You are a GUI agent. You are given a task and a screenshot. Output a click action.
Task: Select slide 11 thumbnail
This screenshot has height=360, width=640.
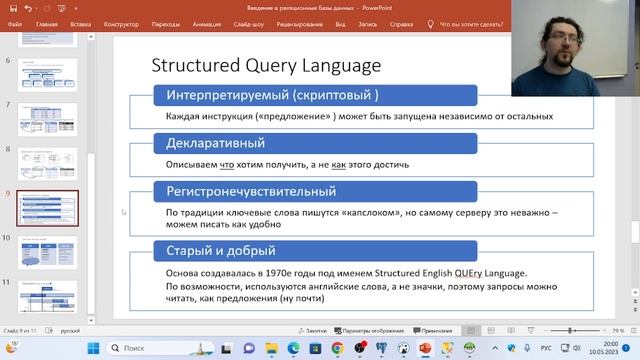[x=47, y=297]
